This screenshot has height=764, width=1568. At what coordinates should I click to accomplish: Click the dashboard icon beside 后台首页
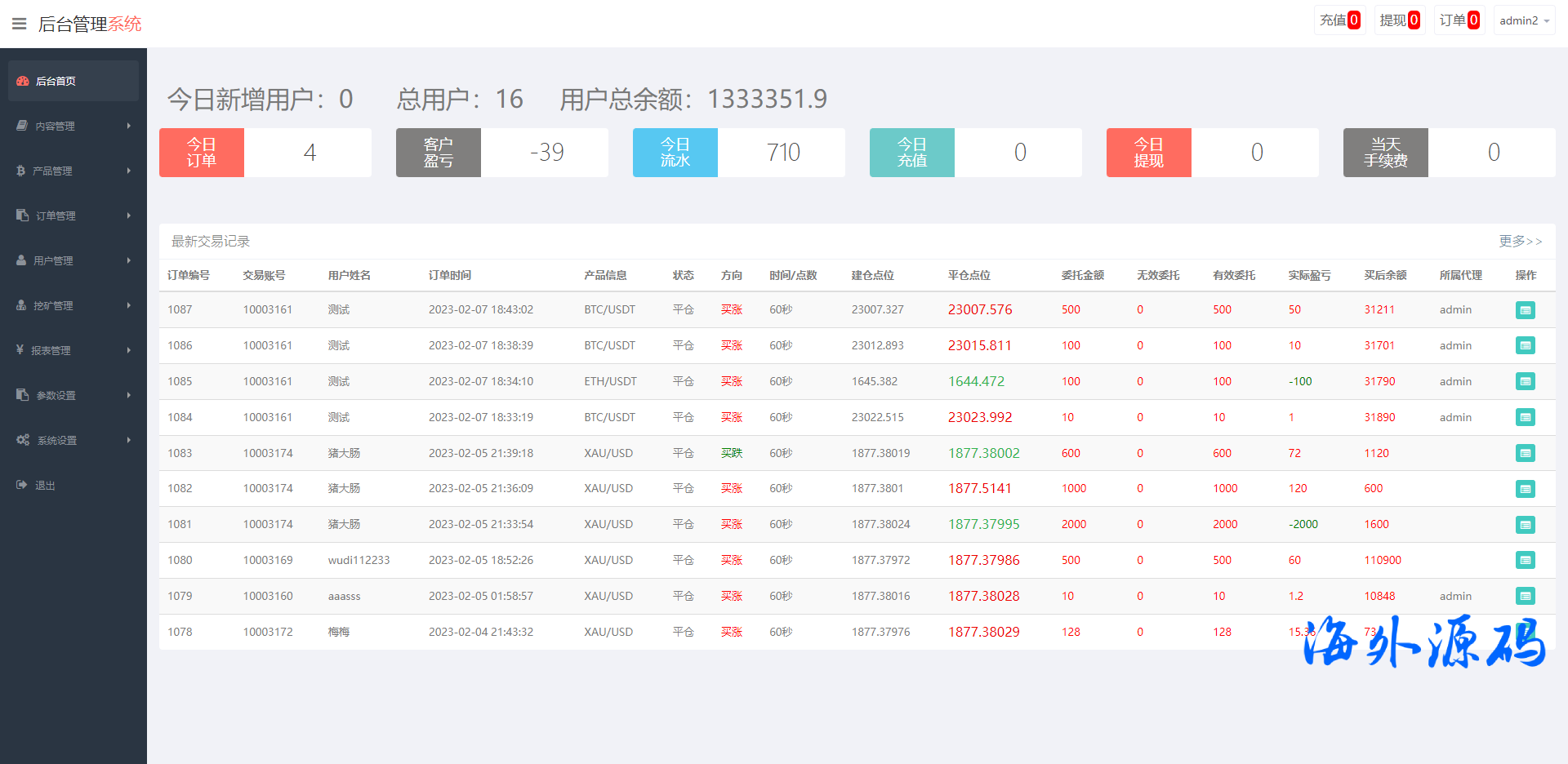pyautogui.click(x=23, y=81)
